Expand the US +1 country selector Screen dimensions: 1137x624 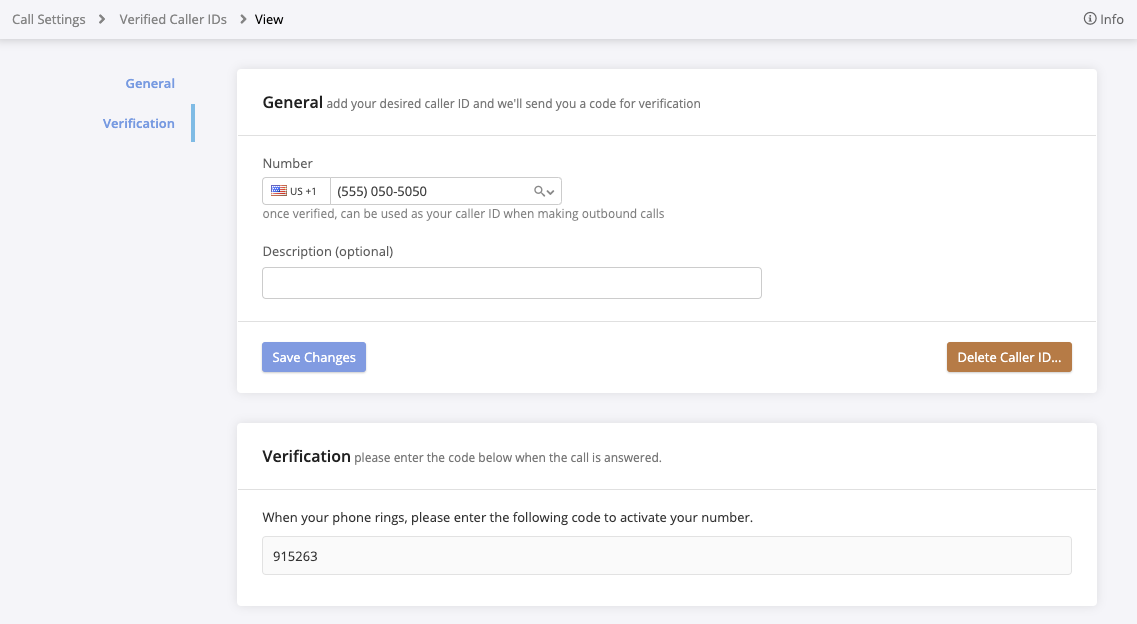tap(295, 190)
